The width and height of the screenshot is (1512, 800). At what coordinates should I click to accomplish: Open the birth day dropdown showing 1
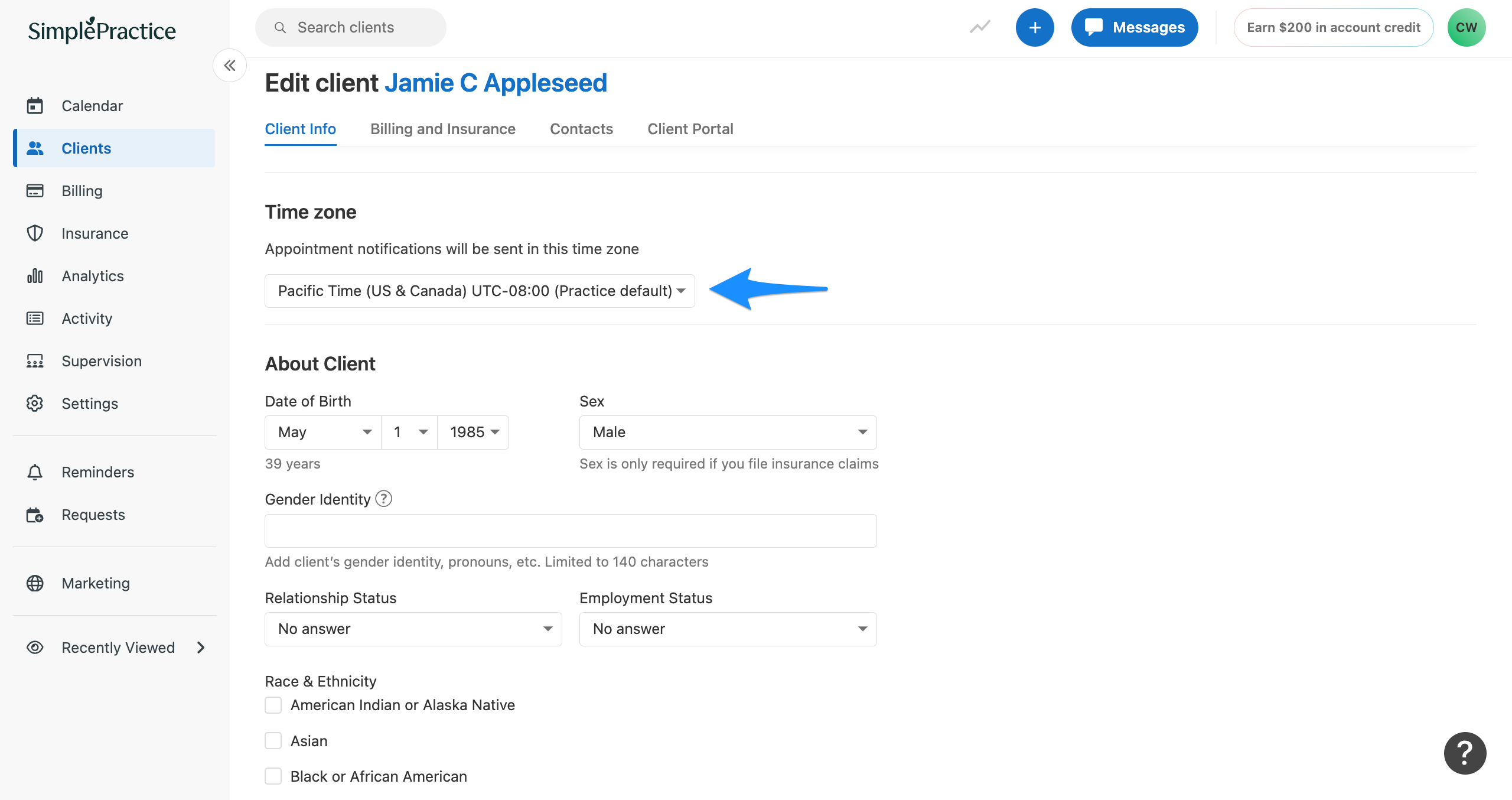pos(409,432)
